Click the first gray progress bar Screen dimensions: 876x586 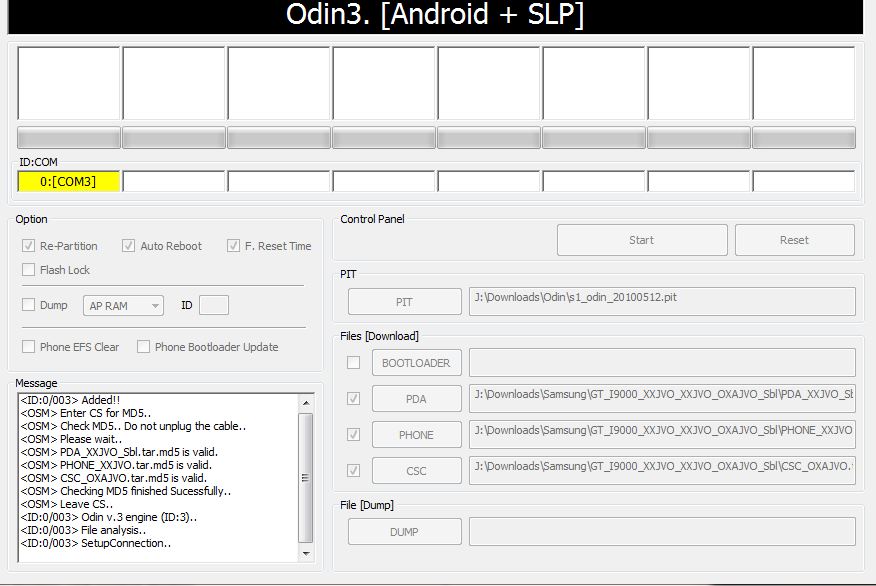point(69,138)
